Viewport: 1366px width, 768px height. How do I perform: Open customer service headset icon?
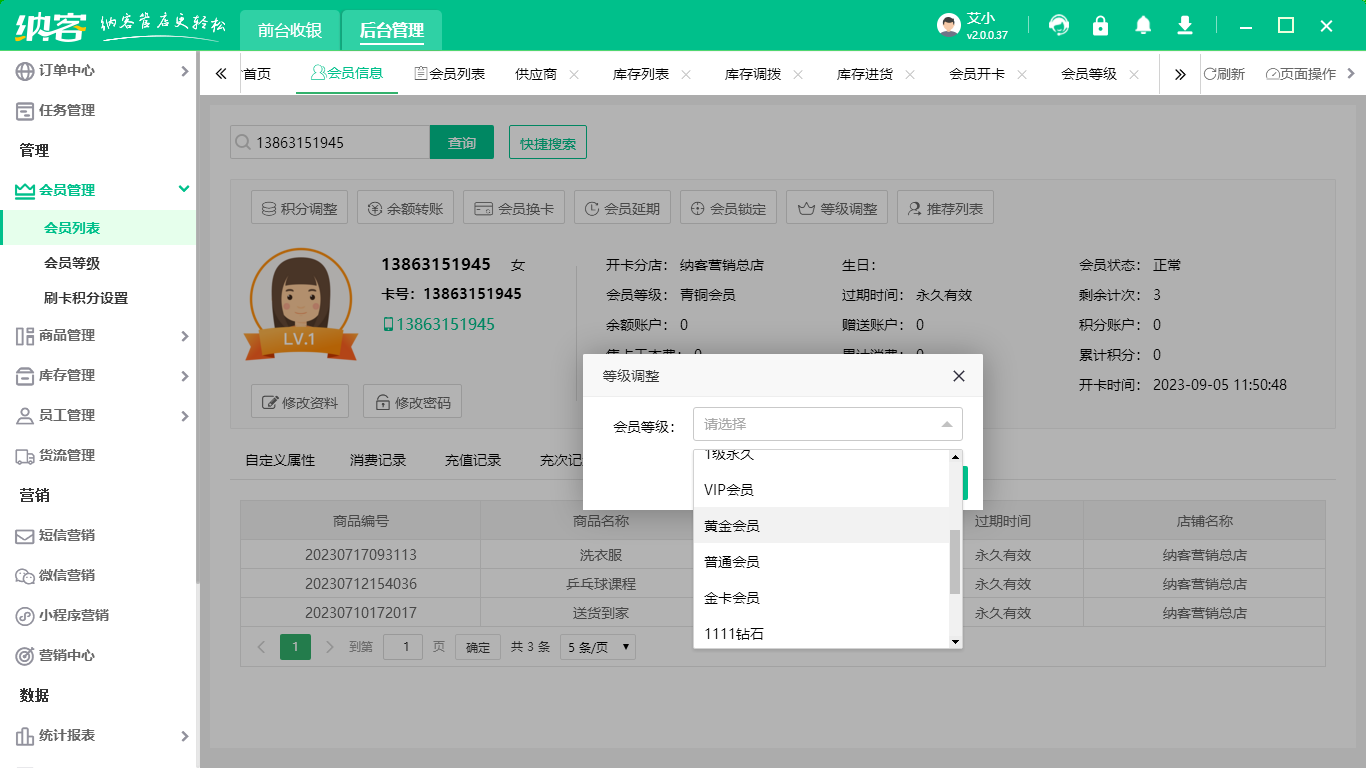[1058, 26]
